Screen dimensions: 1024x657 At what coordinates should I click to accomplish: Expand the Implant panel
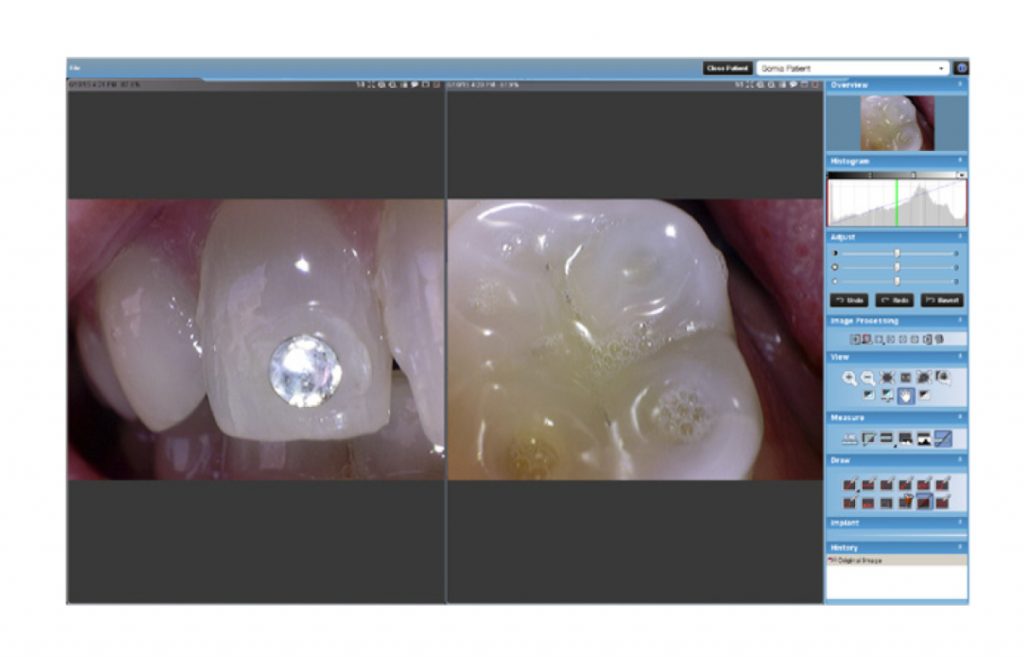point(961,523)
